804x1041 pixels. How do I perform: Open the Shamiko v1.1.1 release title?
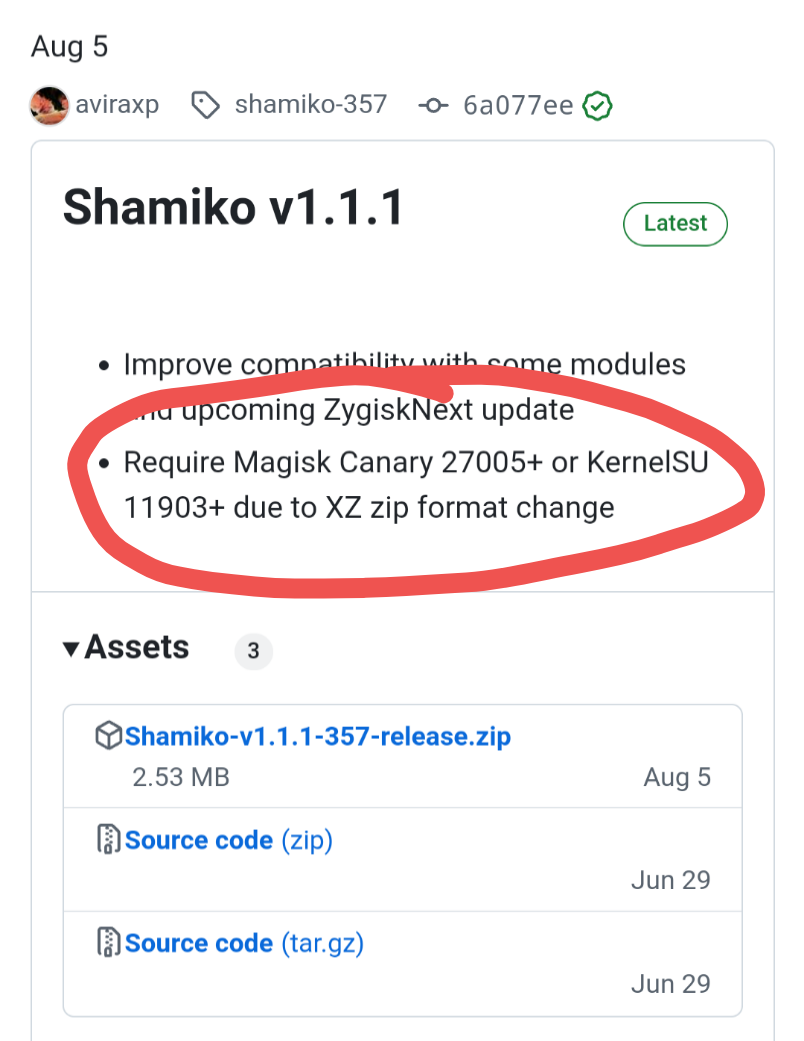click(x=233, y=209)
